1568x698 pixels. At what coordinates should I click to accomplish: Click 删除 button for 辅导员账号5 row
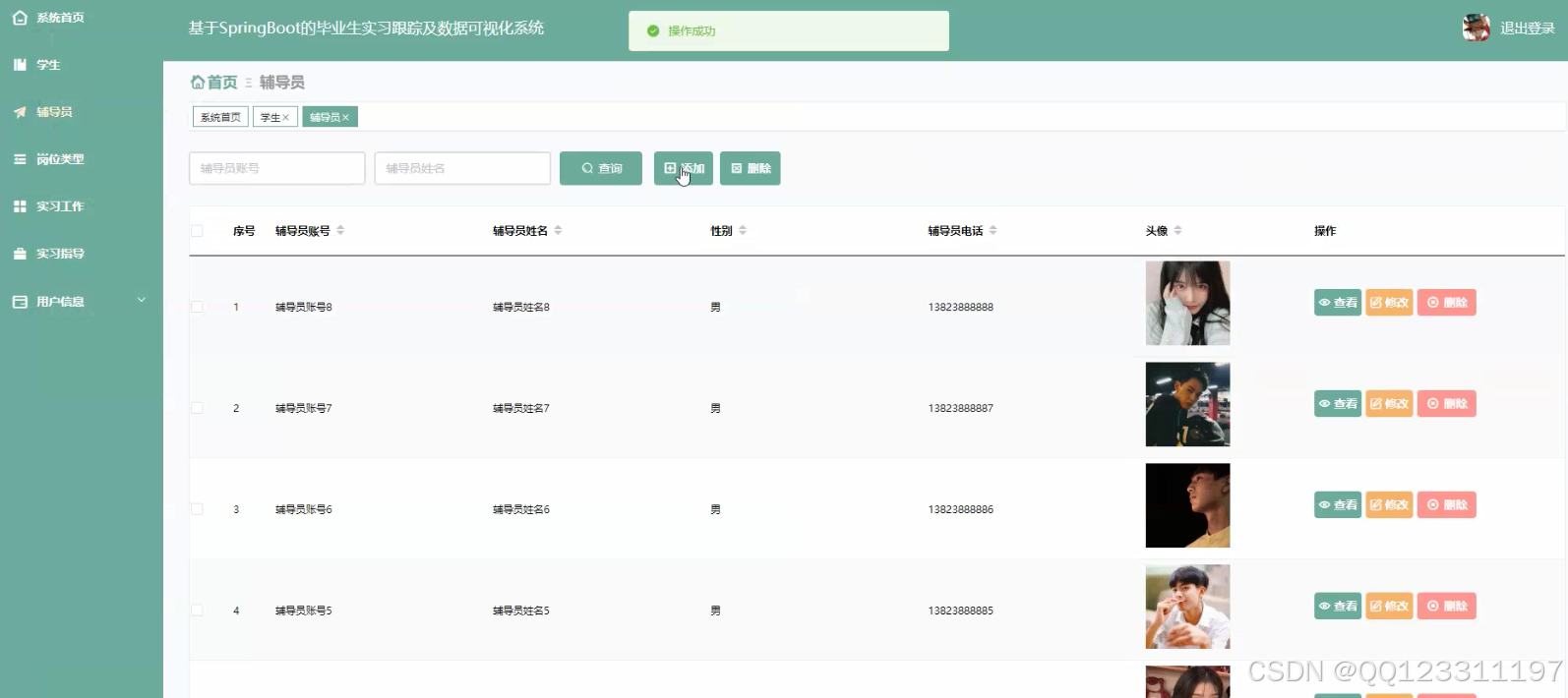[1446, 607]
